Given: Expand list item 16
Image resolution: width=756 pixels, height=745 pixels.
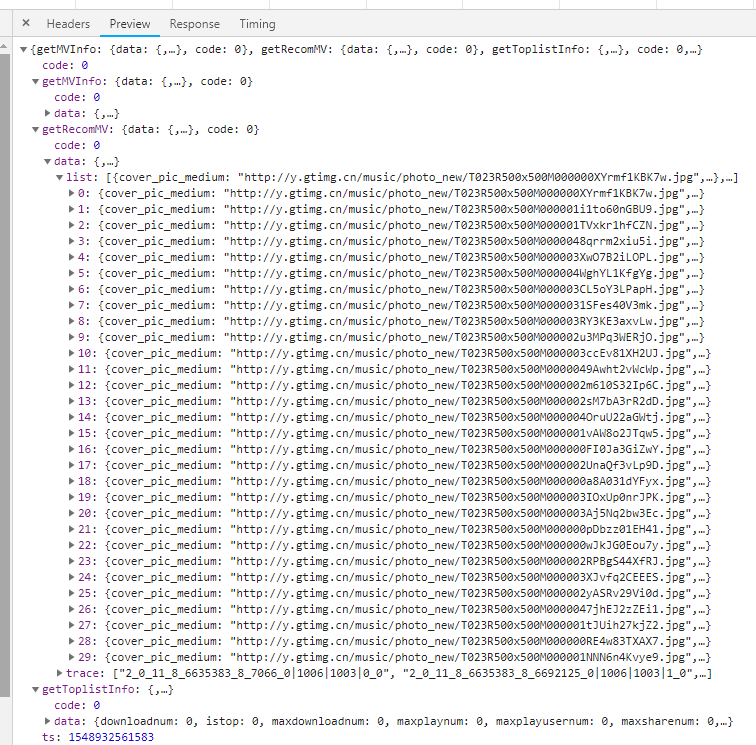Looking at the screenshot, I should tap(71, 449).
